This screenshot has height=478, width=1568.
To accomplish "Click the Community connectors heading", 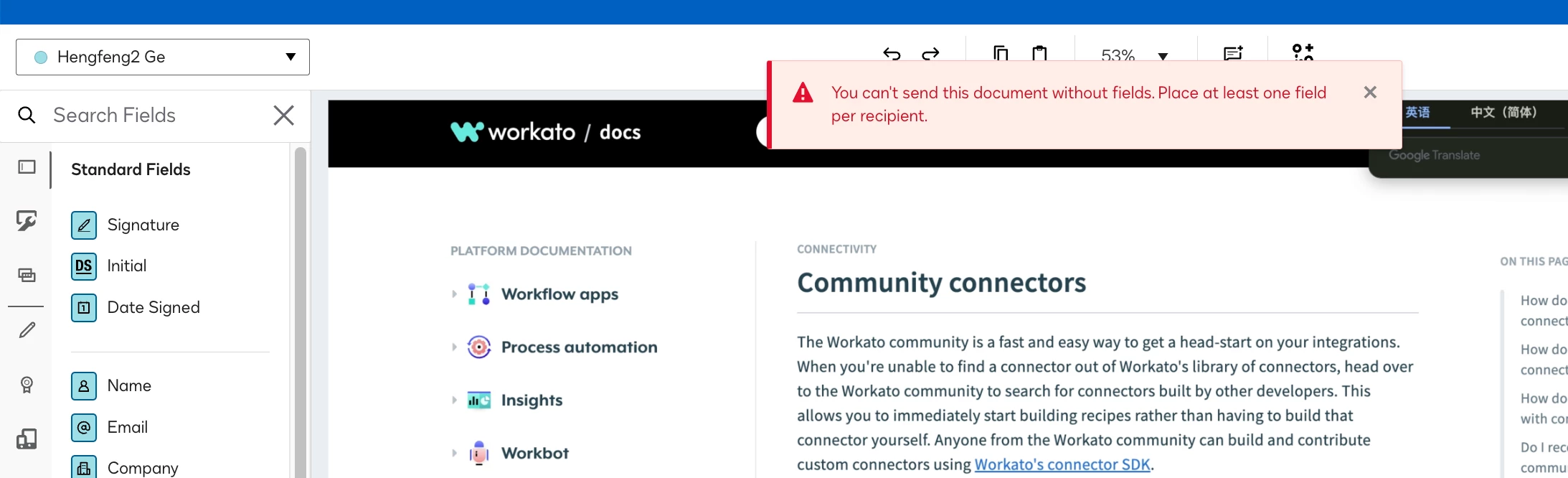I will pos(941,283).
